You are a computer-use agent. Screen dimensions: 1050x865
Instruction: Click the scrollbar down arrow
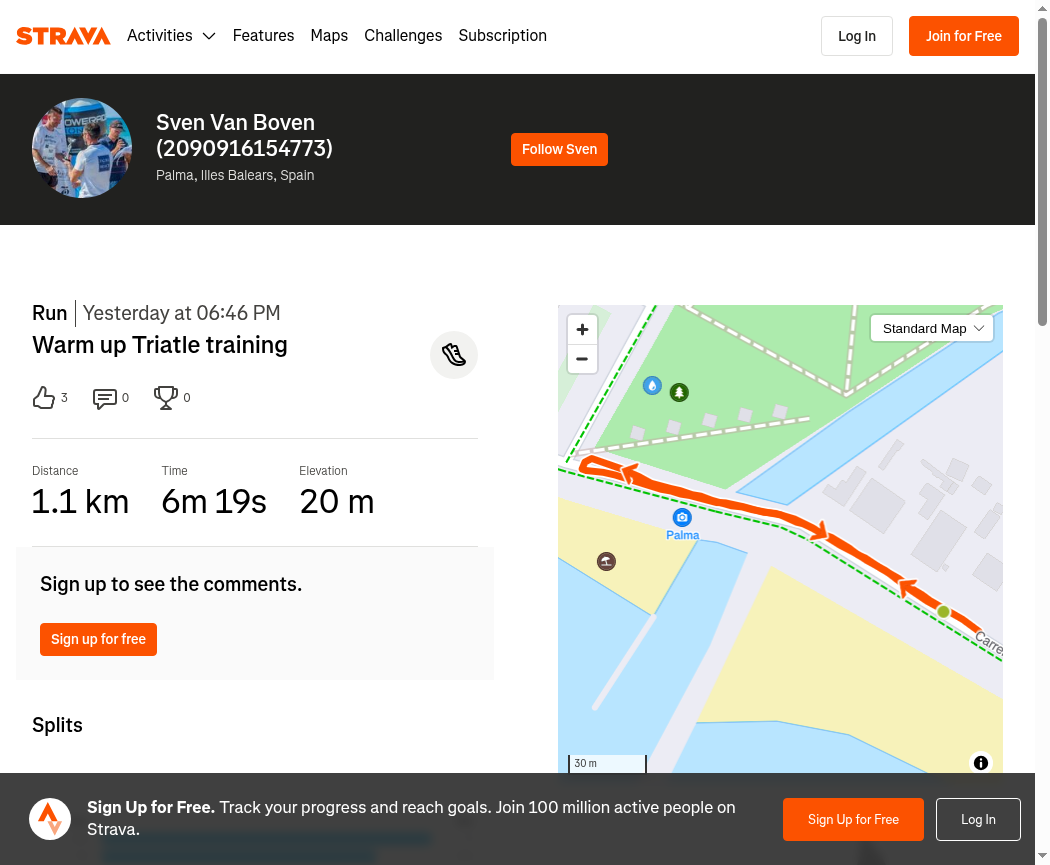click(x=1042, y=856)
